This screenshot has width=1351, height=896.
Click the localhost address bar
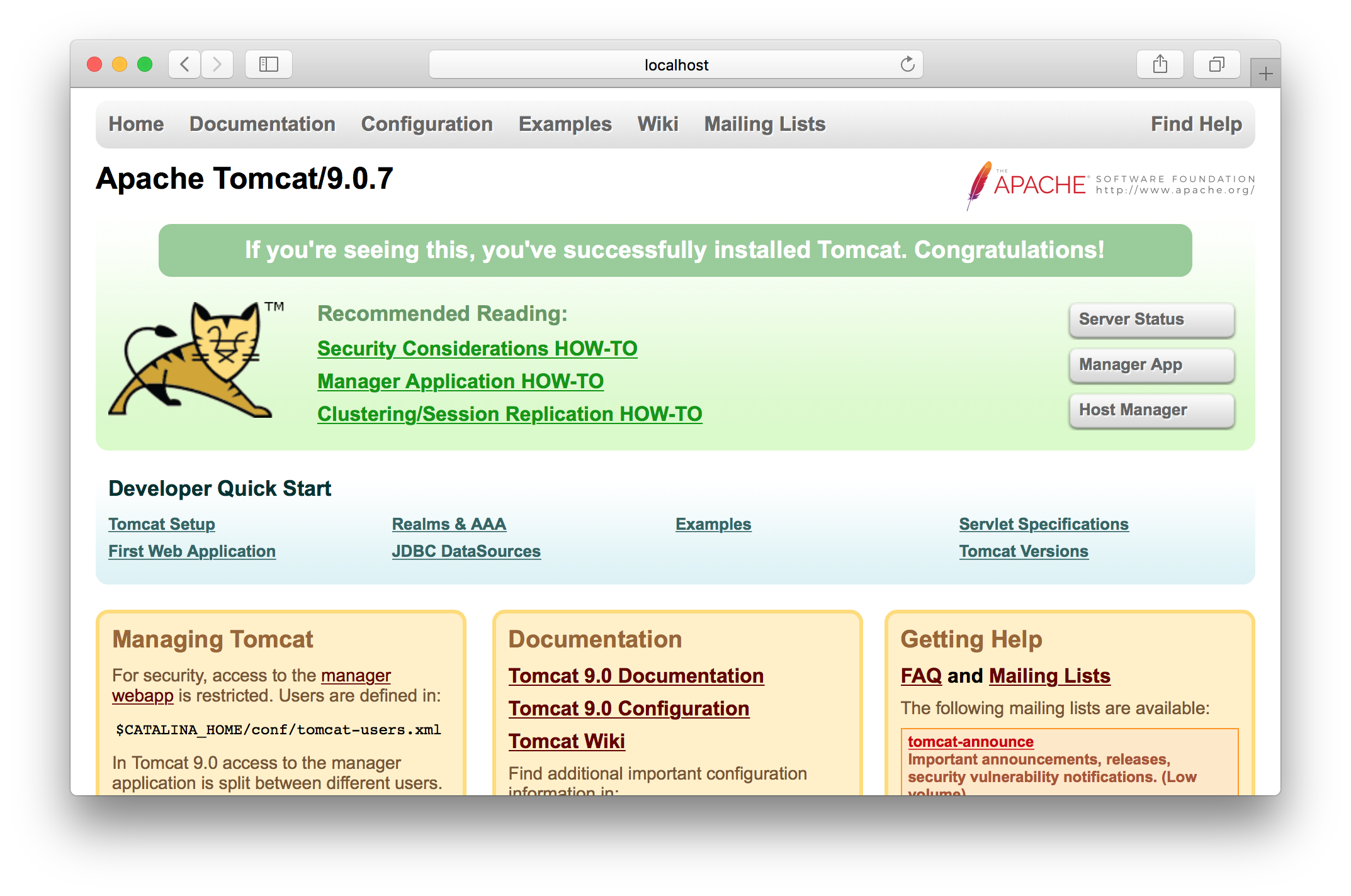675,65
